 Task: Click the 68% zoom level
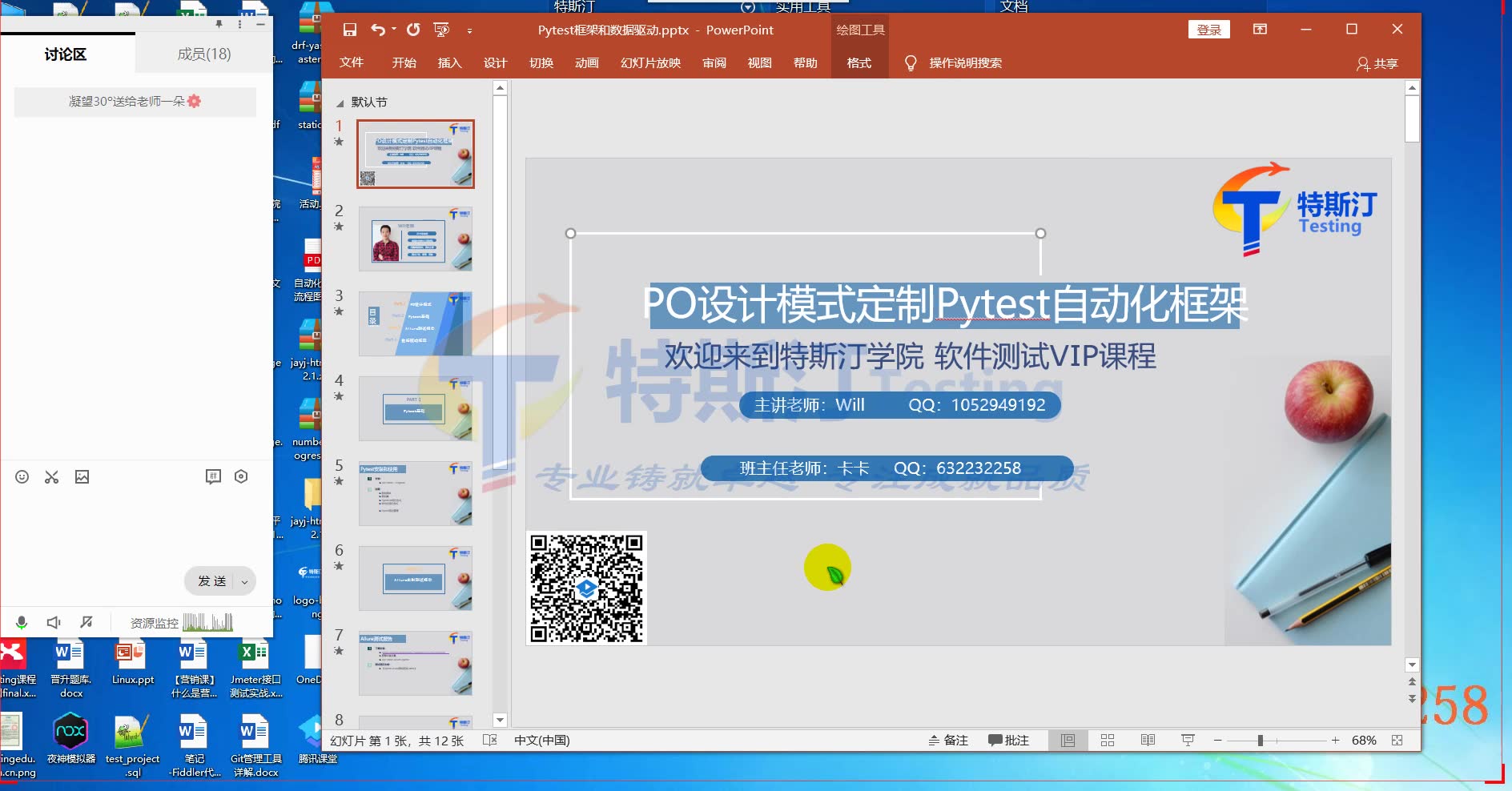pos(1364,740)
